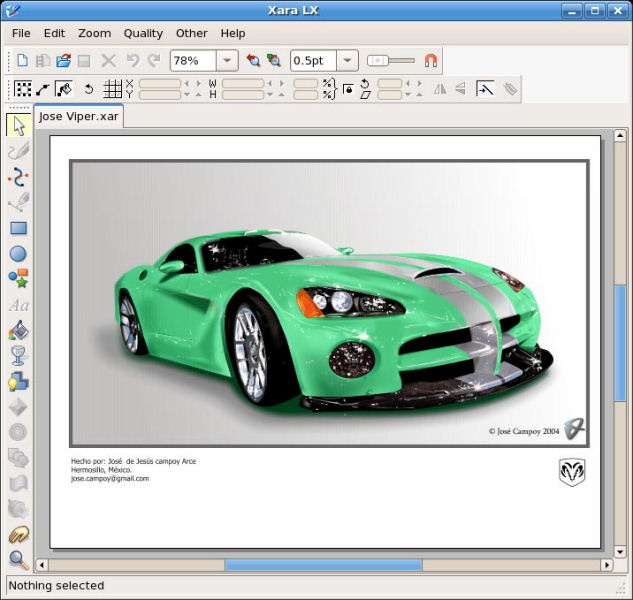Image resolution: width=633 pixels, height=600 pixels.
Task: Click the horizontal scrollbar thumb
Action: (x=323, y=565)
